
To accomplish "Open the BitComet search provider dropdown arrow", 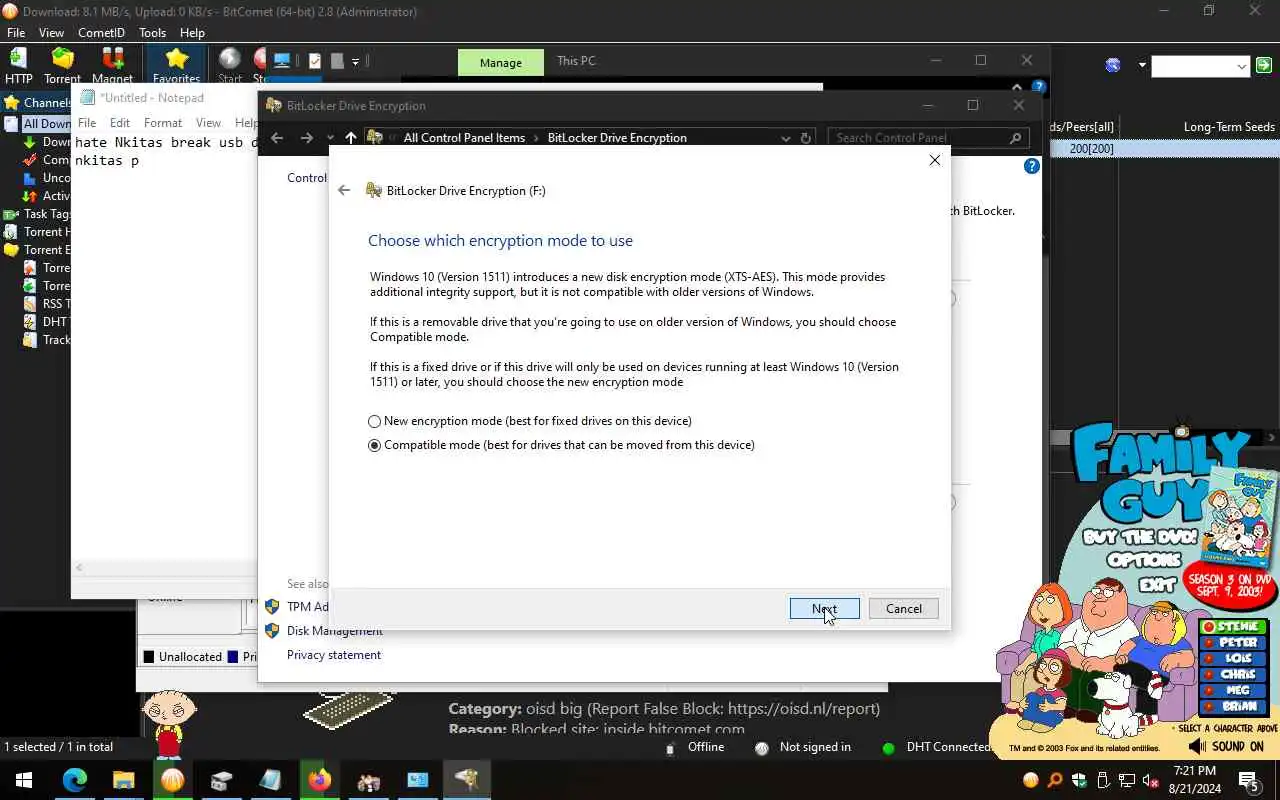I will pos(1141,66).
